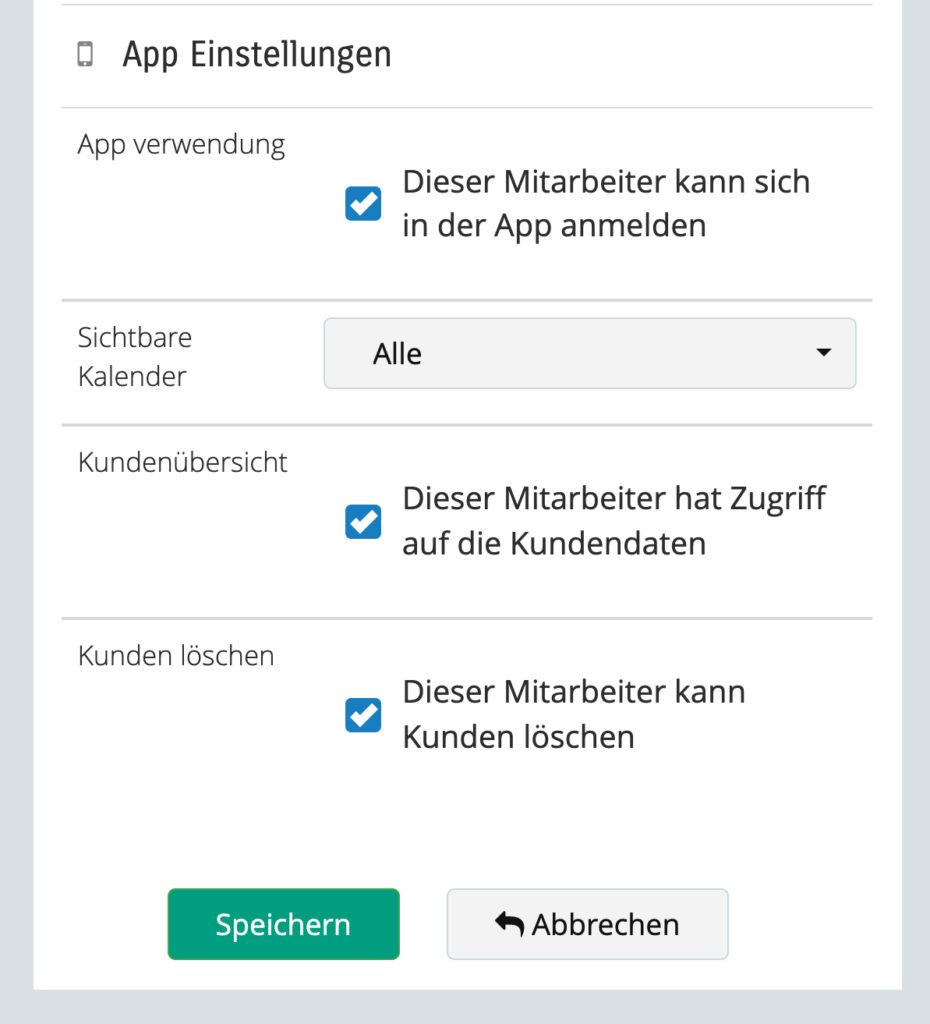Uncheck access to Kundendaten checkbox
930x1024 pixels.
click(x=363, y=521)
